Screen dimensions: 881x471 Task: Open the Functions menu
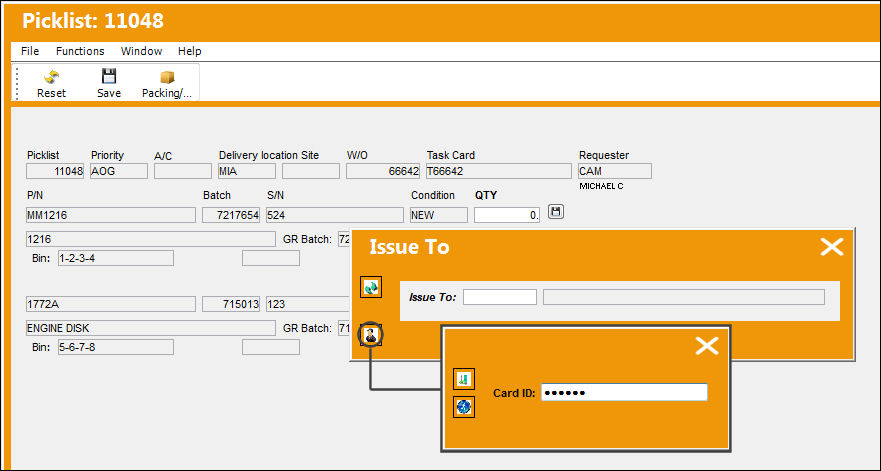(x=80, y=51)
